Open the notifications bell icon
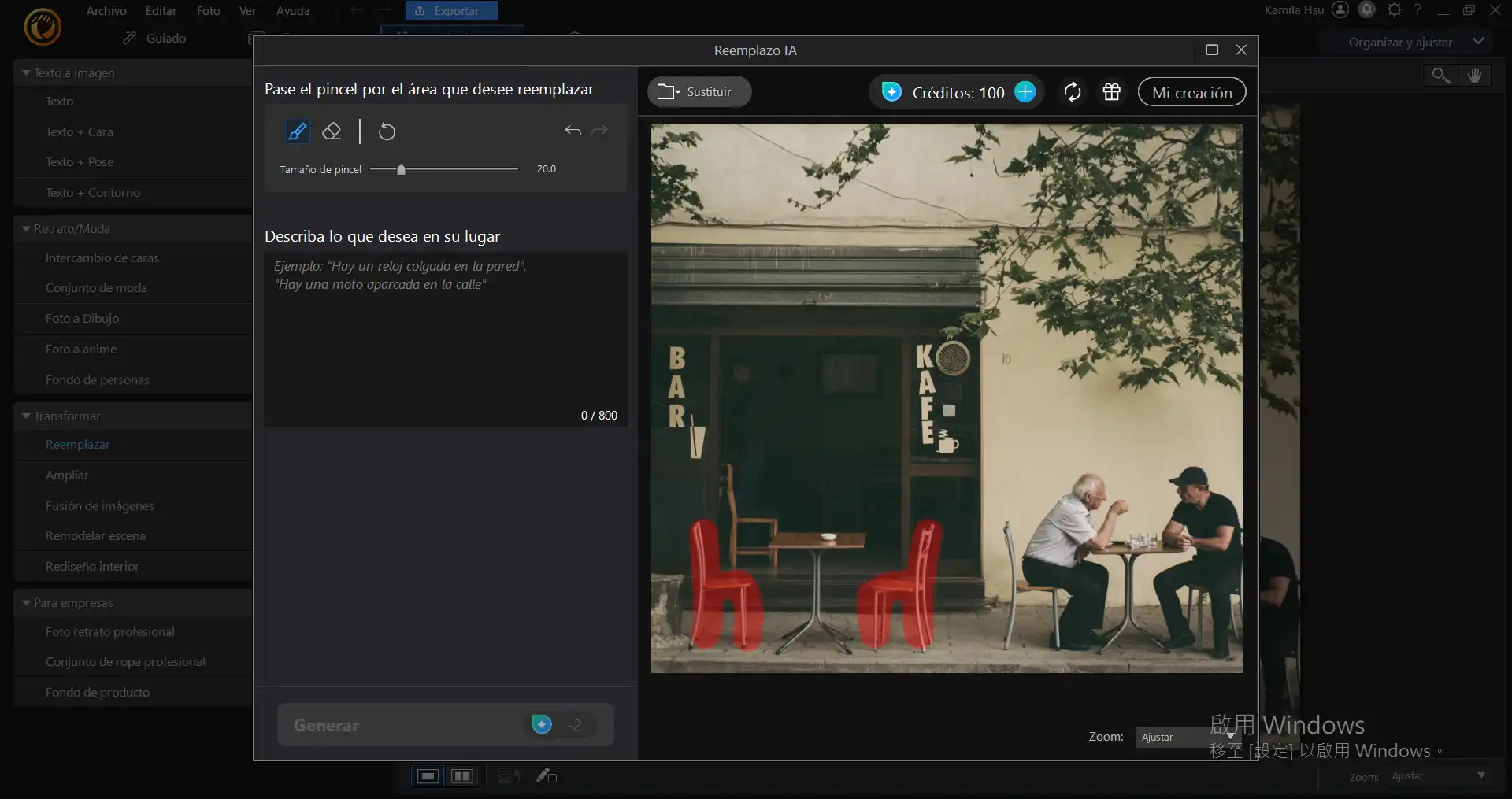The image size is (1512, 799). click(x=1367, y=9)
